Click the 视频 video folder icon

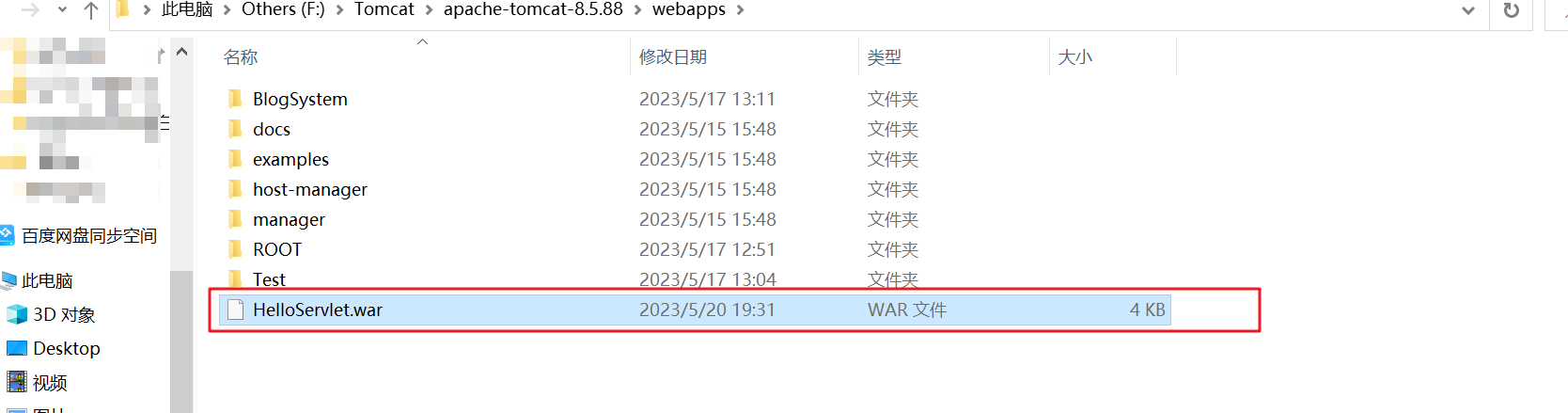click(x=17, y=382)
